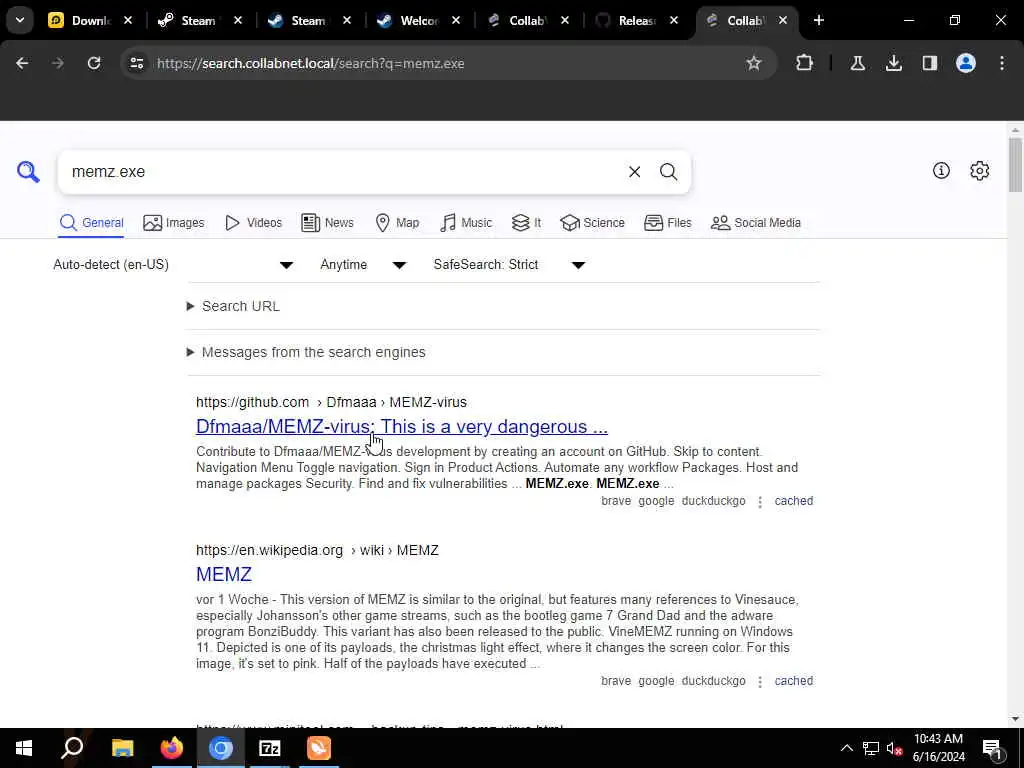Open more options dots on GitHub result
Screen dimensions: 1024x768
click(760, 502)
